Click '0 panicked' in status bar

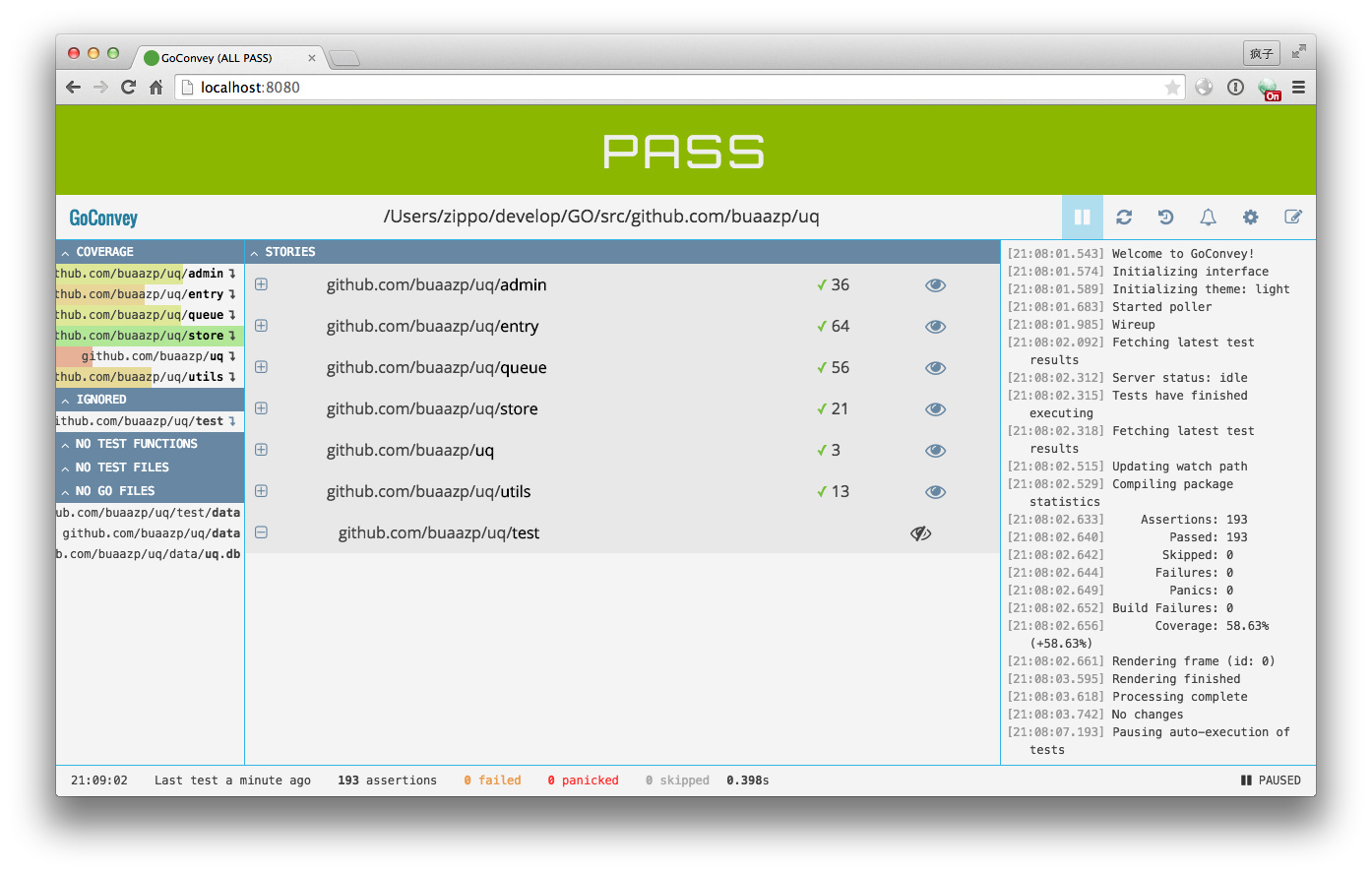[x=583, y=780]
